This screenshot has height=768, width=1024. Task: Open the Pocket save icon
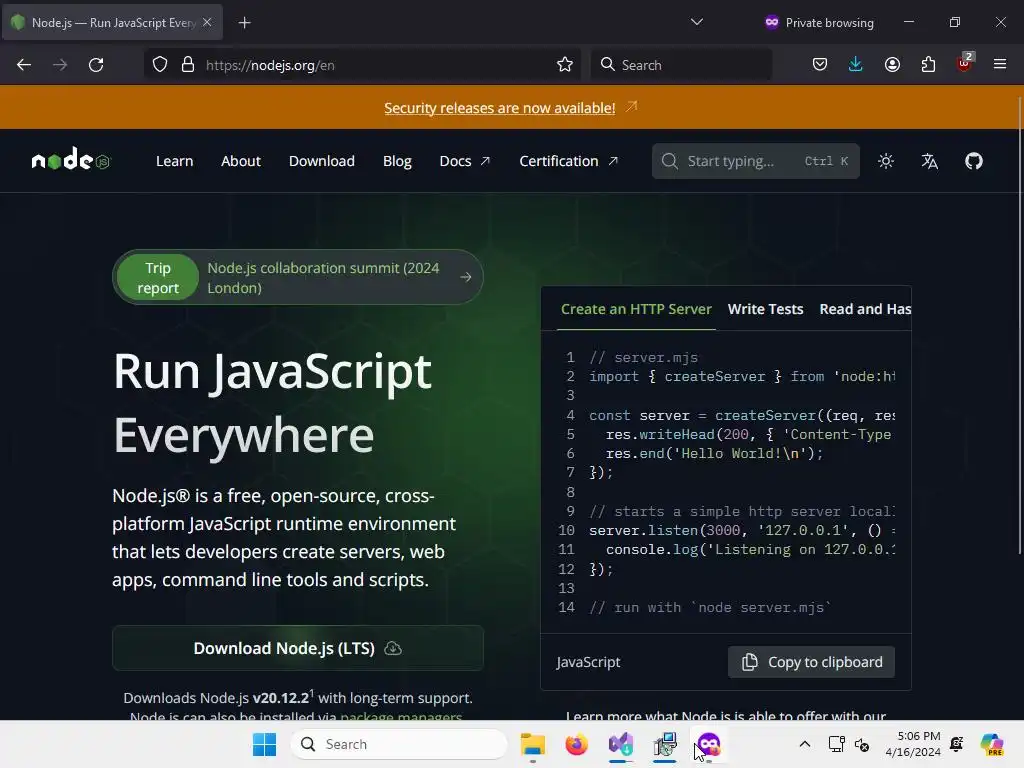coord(820,65)
